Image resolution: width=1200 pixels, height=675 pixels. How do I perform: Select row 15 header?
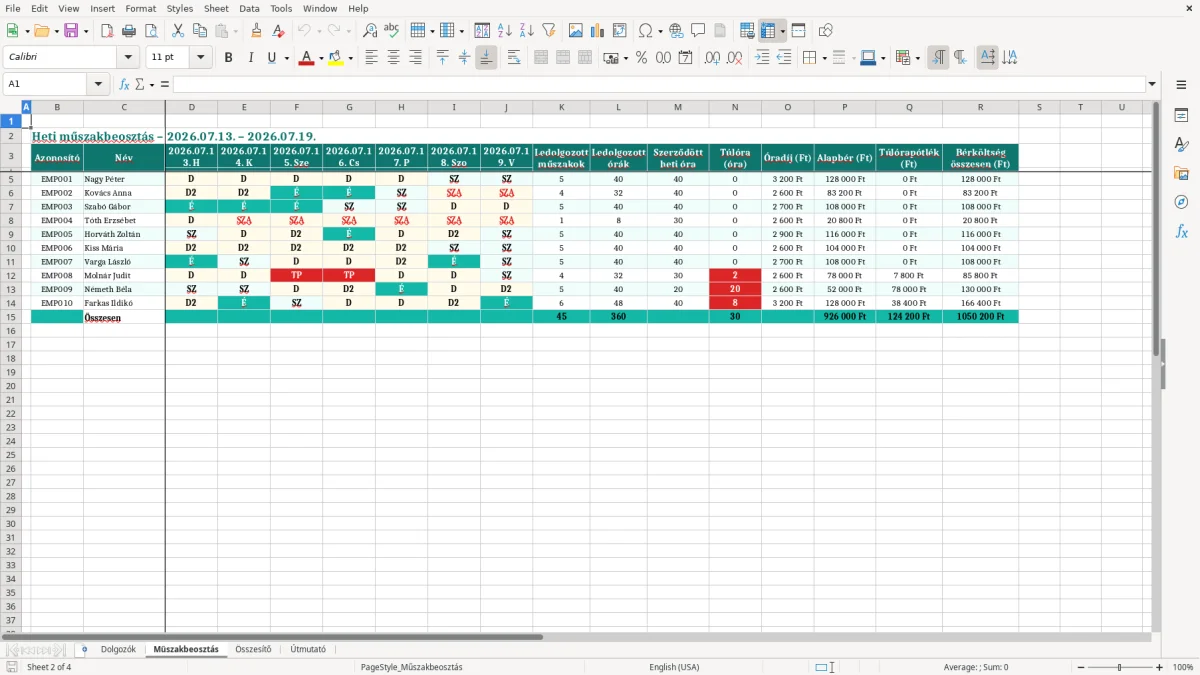pos(11,316)
